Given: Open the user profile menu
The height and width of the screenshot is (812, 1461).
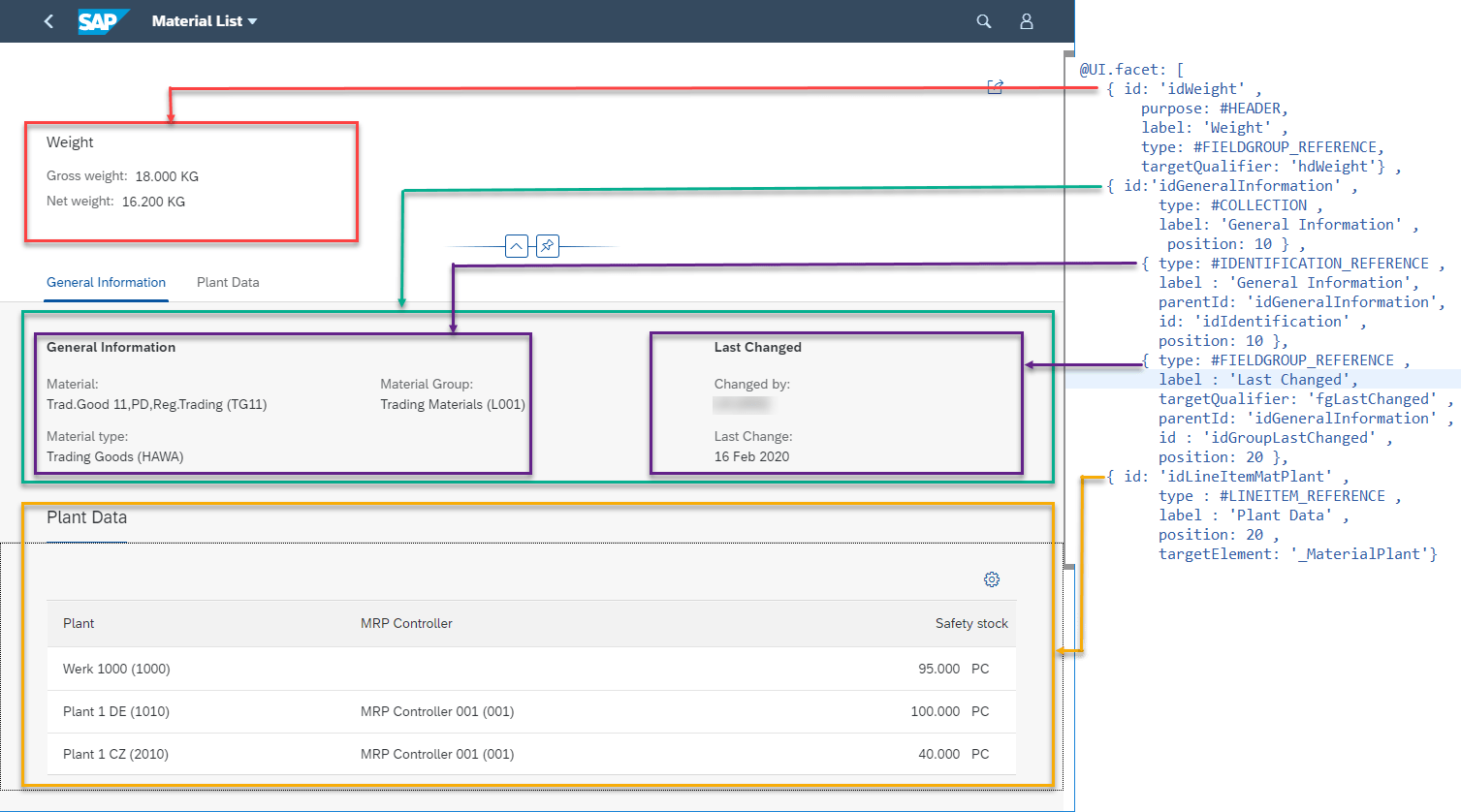Looking at the screenshot, I should [x=1026, y=20].
